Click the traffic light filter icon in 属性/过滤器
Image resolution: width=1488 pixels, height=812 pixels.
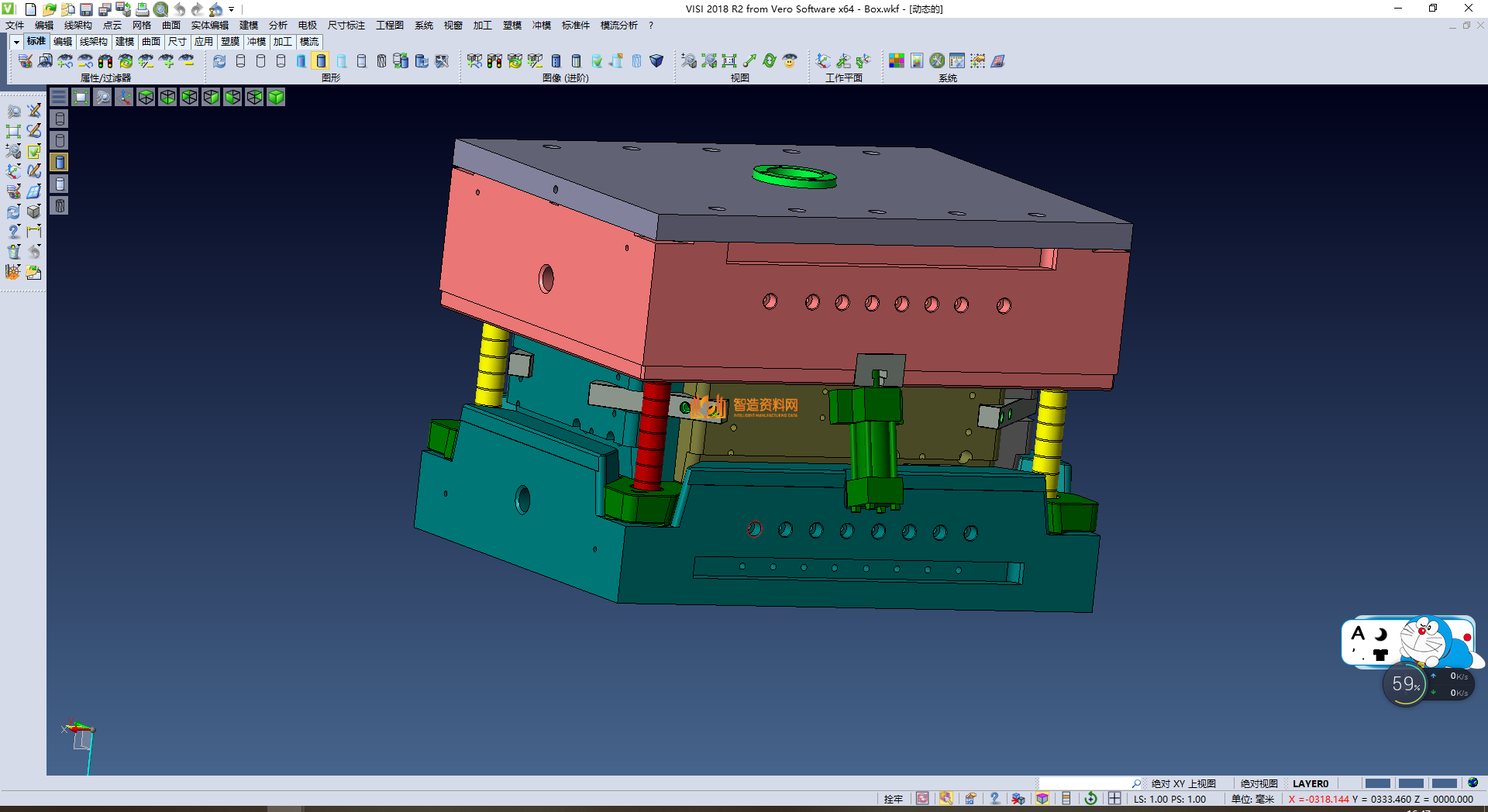click(x=105, y=61)
